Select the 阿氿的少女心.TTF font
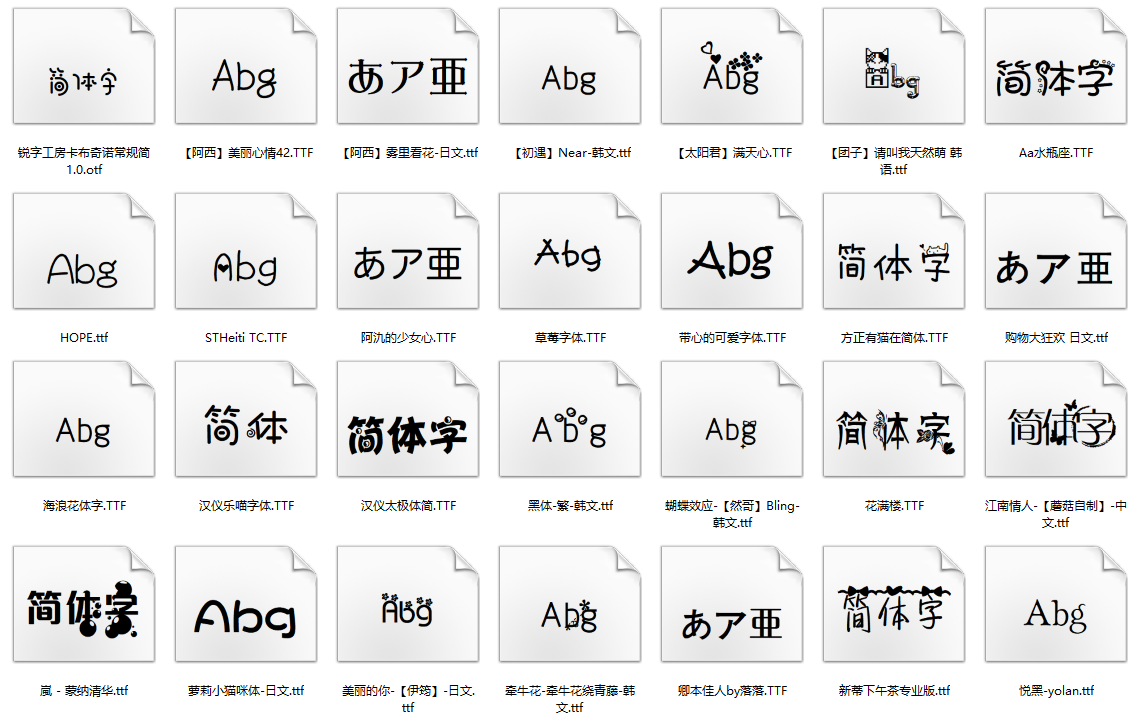This screenshot has width=1137, height=718. pyautogui.click(x=408, y=252)
